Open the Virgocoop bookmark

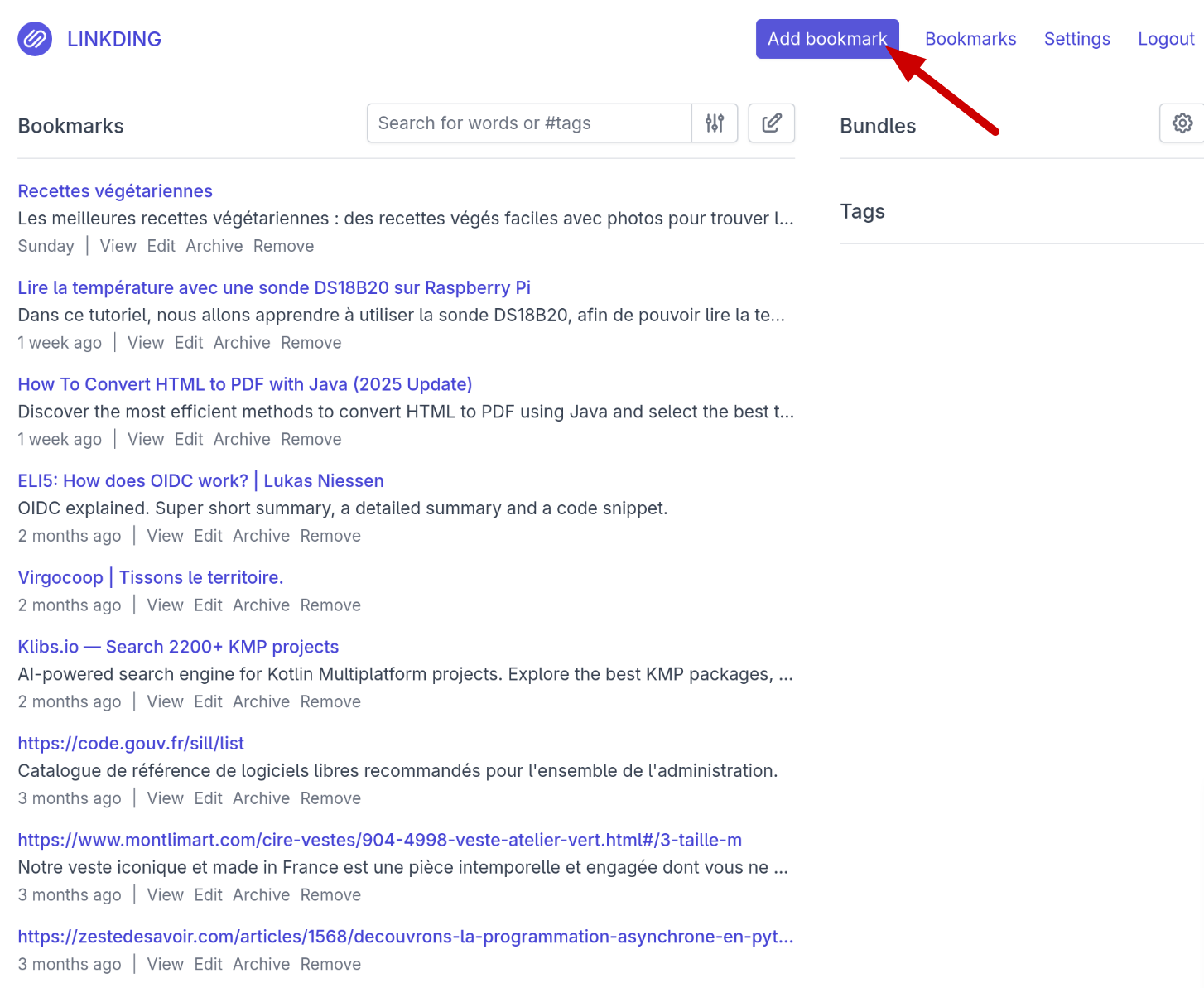[x=151, y=577]
